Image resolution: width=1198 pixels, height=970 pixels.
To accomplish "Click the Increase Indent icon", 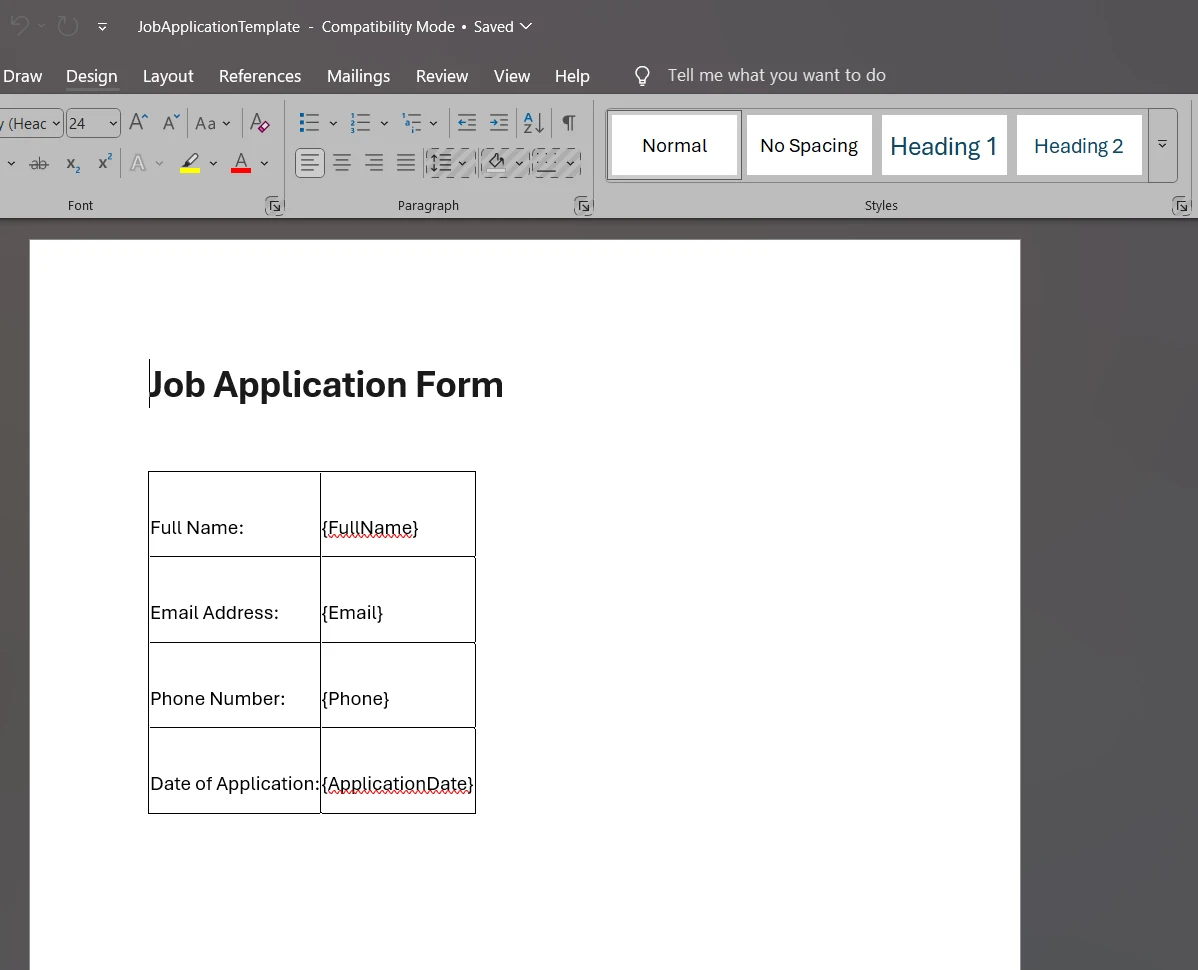I will 498,123.
